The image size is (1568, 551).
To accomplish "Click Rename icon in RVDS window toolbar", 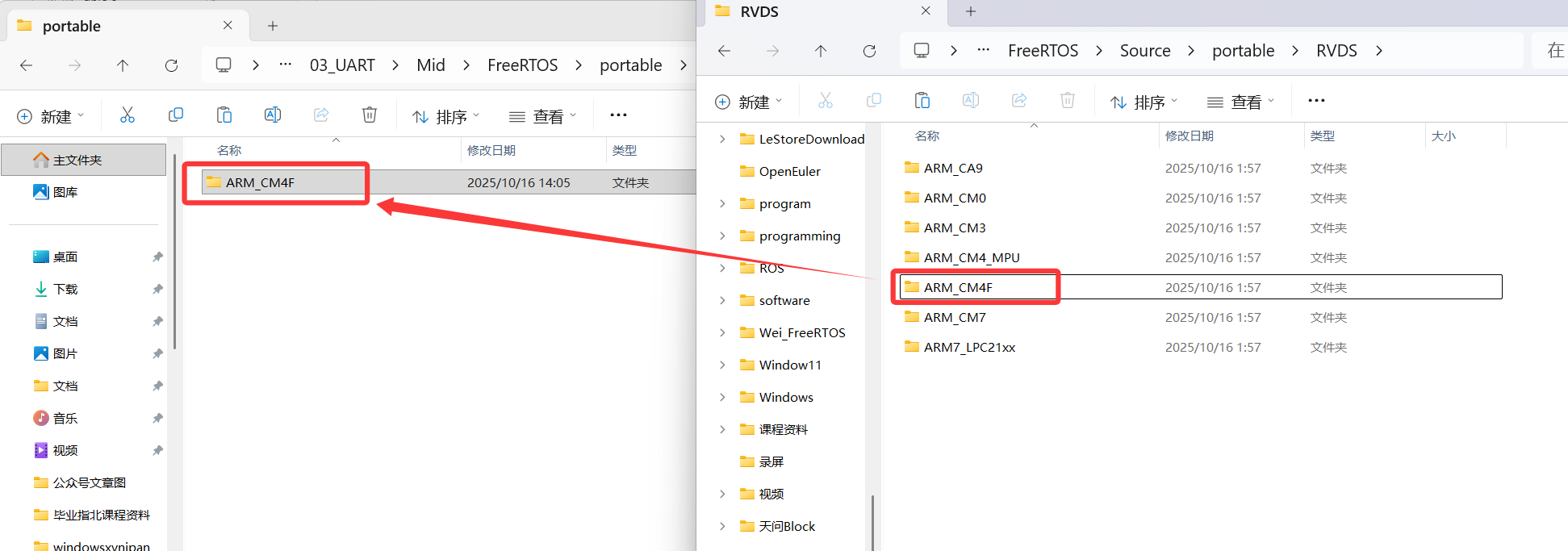I will [971, 101].
